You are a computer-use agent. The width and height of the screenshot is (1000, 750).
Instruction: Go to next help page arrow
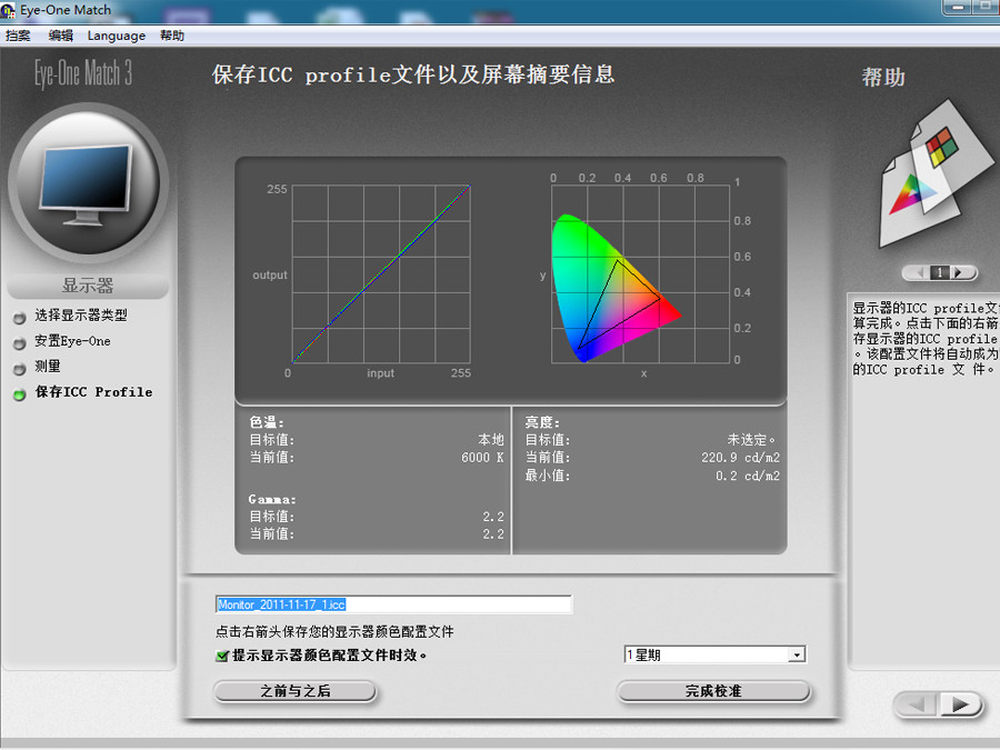(961, 273)
